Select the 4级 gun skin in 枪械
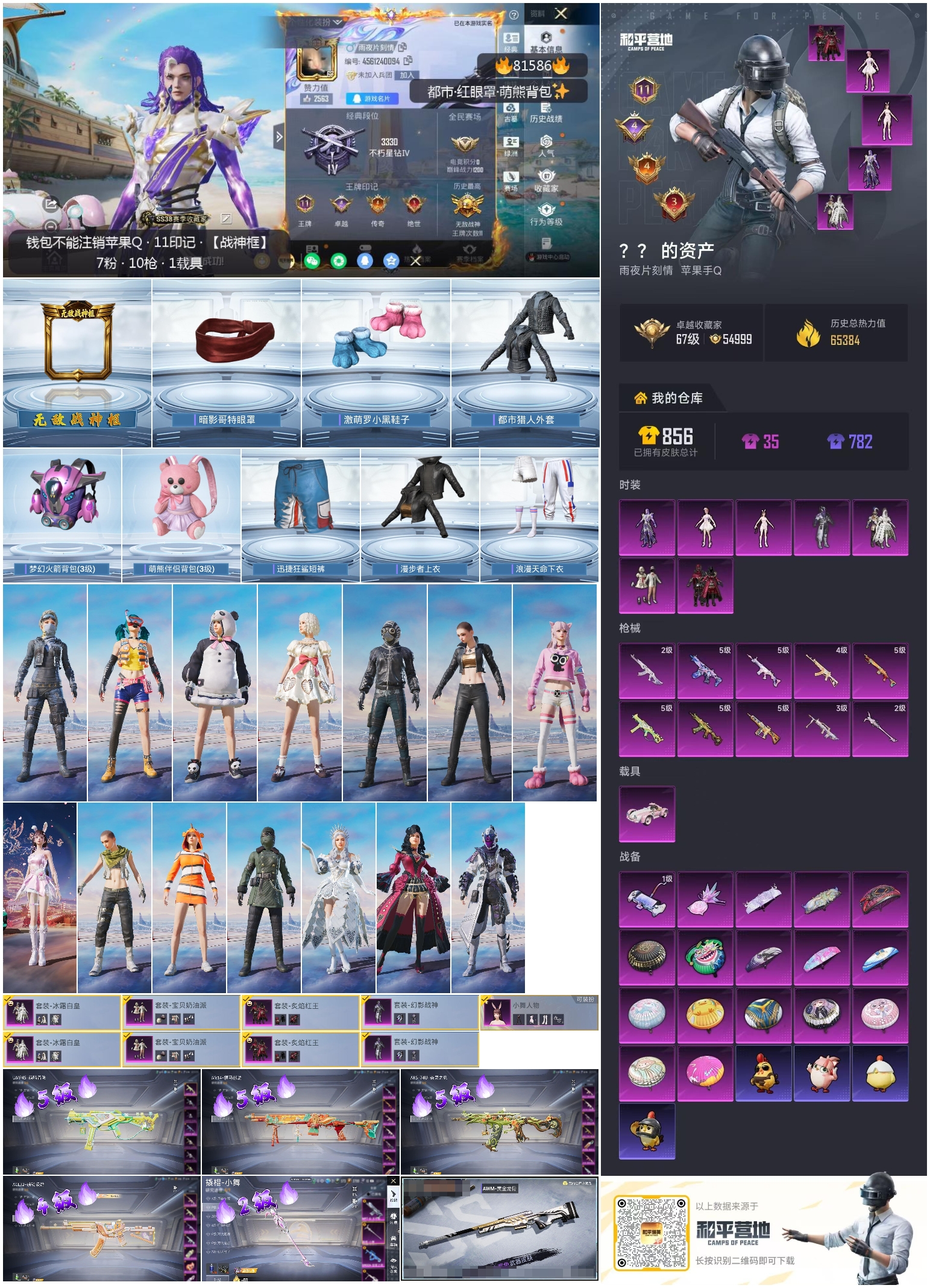 tap(822, 671)
